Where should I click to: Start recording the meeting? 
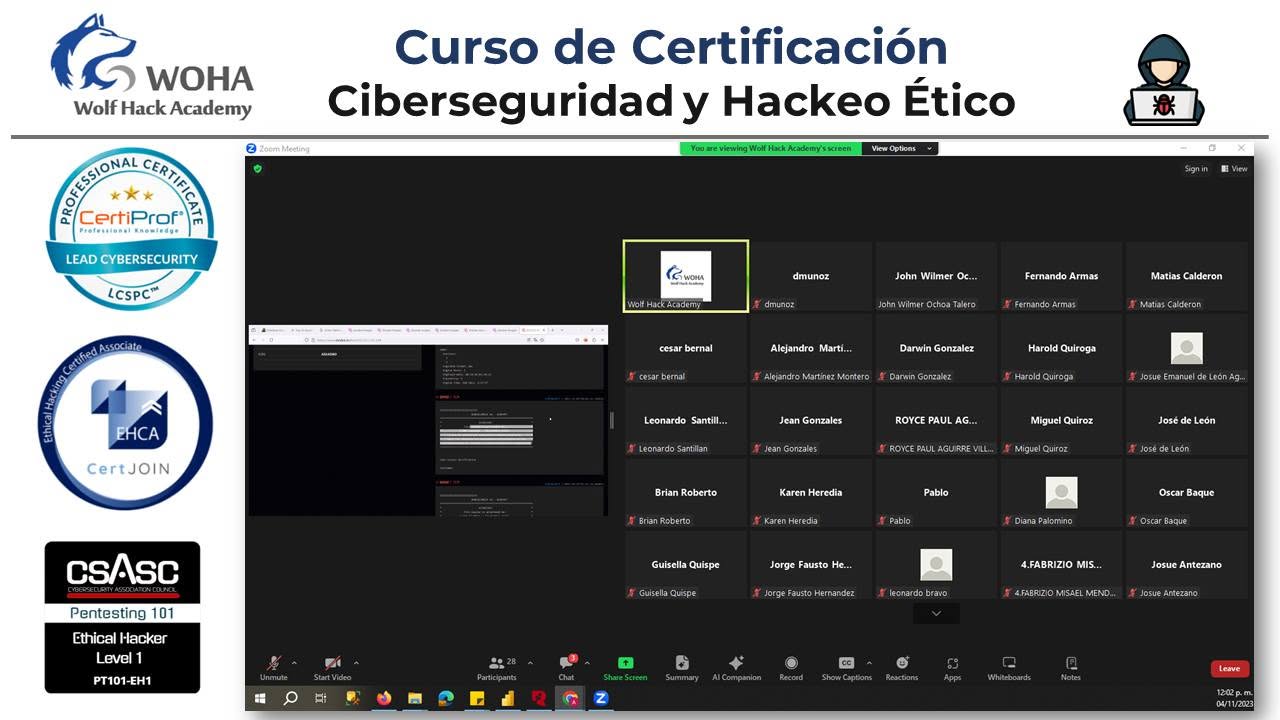791,668
